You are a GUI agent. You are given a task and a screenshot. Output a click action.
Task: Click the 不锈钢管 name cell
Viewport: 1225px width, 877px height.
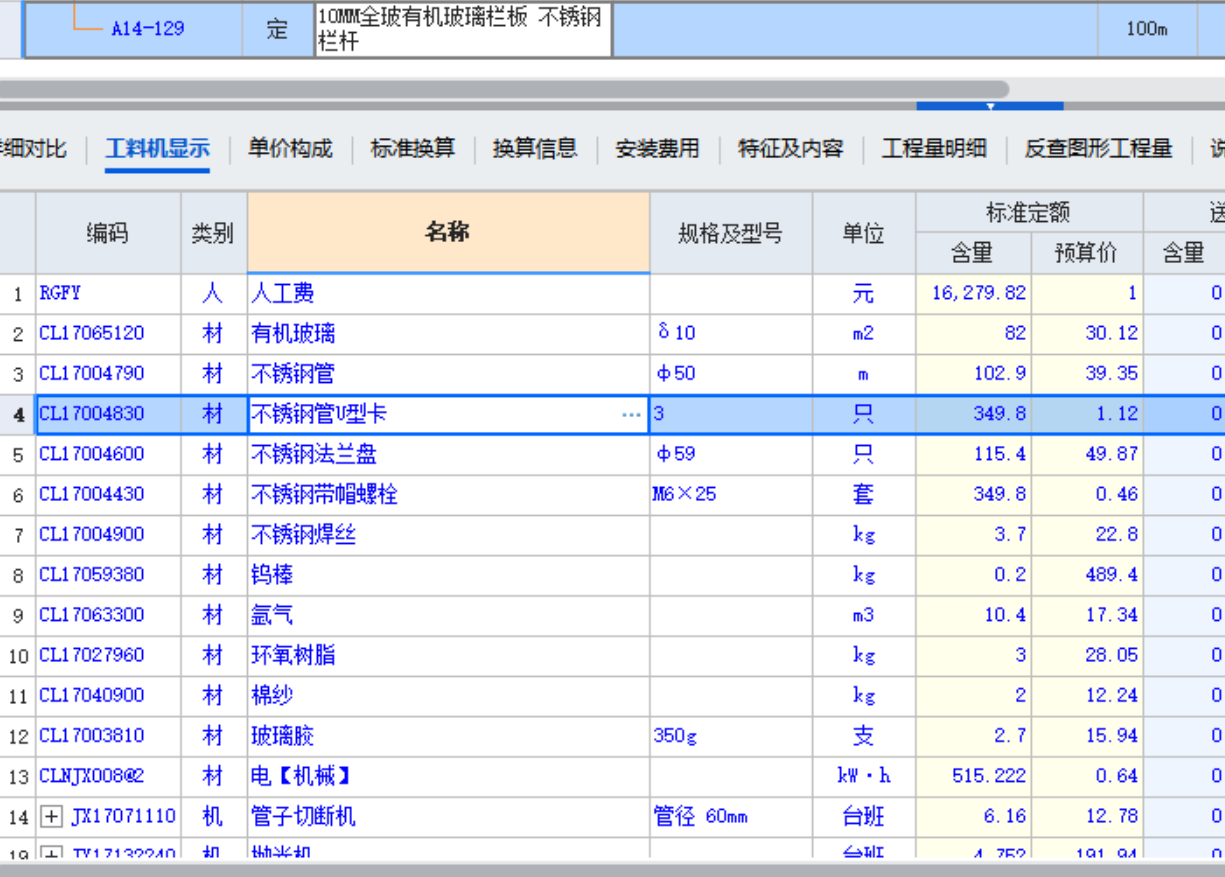point(448,374)
